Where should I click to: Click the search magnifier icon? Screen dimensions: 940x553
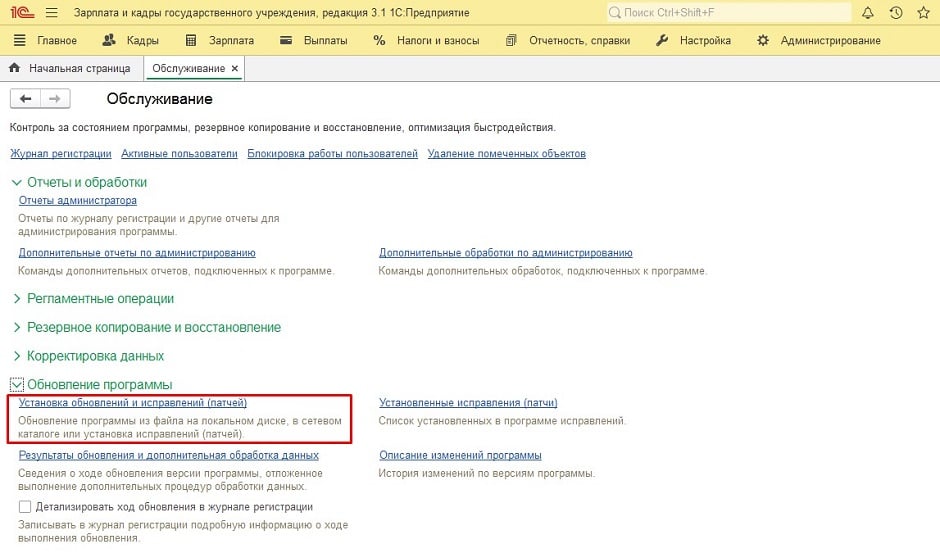click(614, 12)
